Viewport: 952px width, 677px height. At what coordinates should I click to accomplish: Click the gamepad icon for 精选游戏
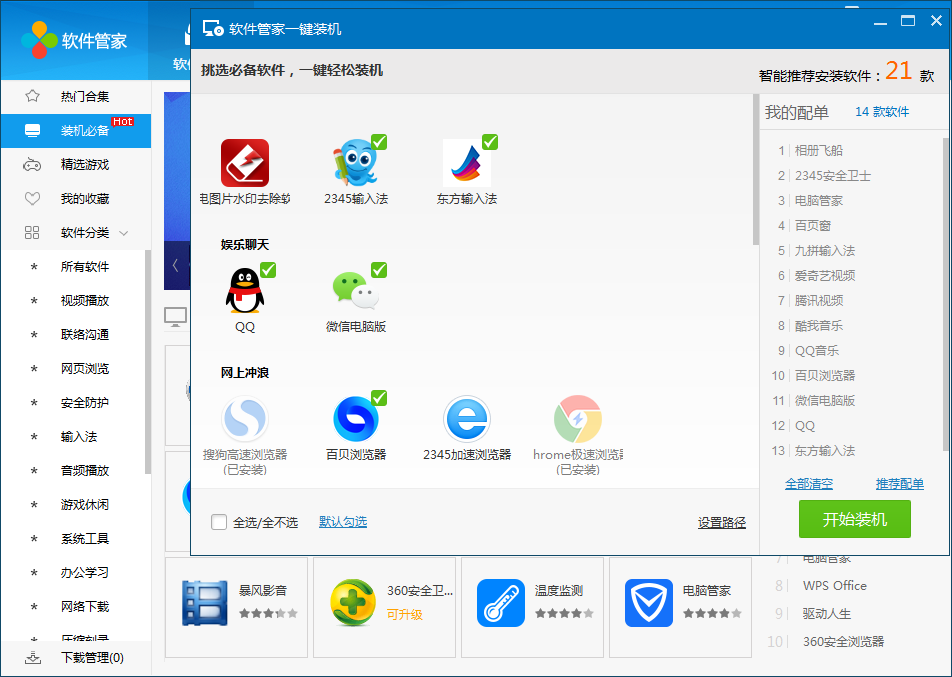[32, 165]
